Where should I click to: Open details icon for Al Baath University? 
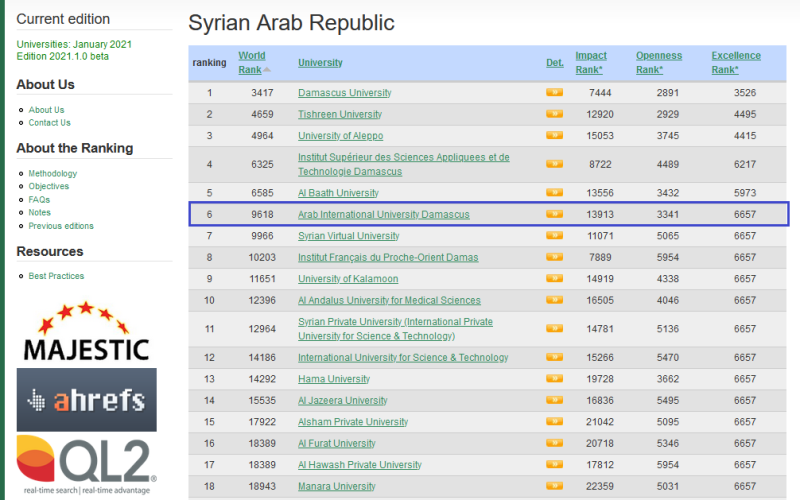[553, 193]
